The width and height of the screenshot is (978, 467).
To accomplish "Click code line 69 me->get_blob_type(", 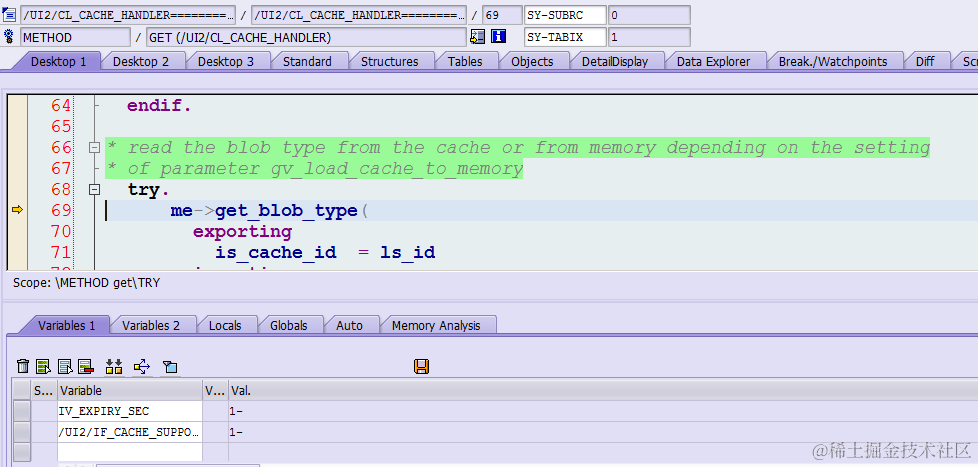I will click(269, 211).
